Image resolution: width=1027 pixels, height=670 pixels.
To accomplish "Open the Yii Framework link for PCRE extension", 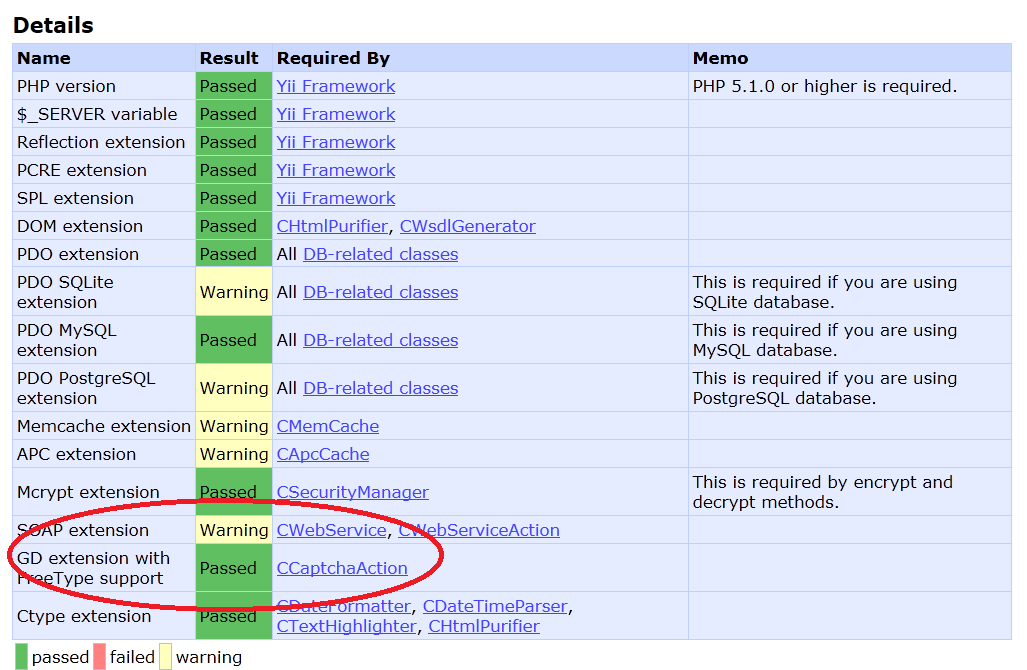I will pos(335,170).
